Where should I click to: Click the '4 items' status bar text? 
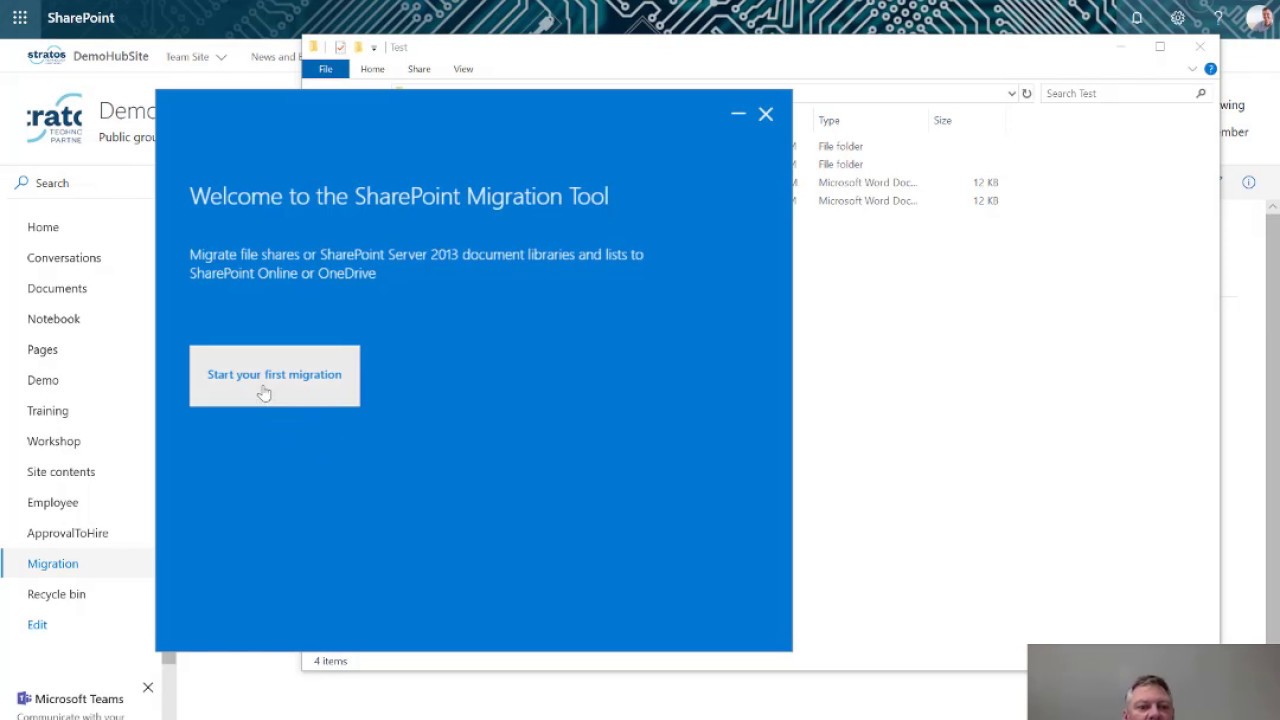[x=330, y=661]
